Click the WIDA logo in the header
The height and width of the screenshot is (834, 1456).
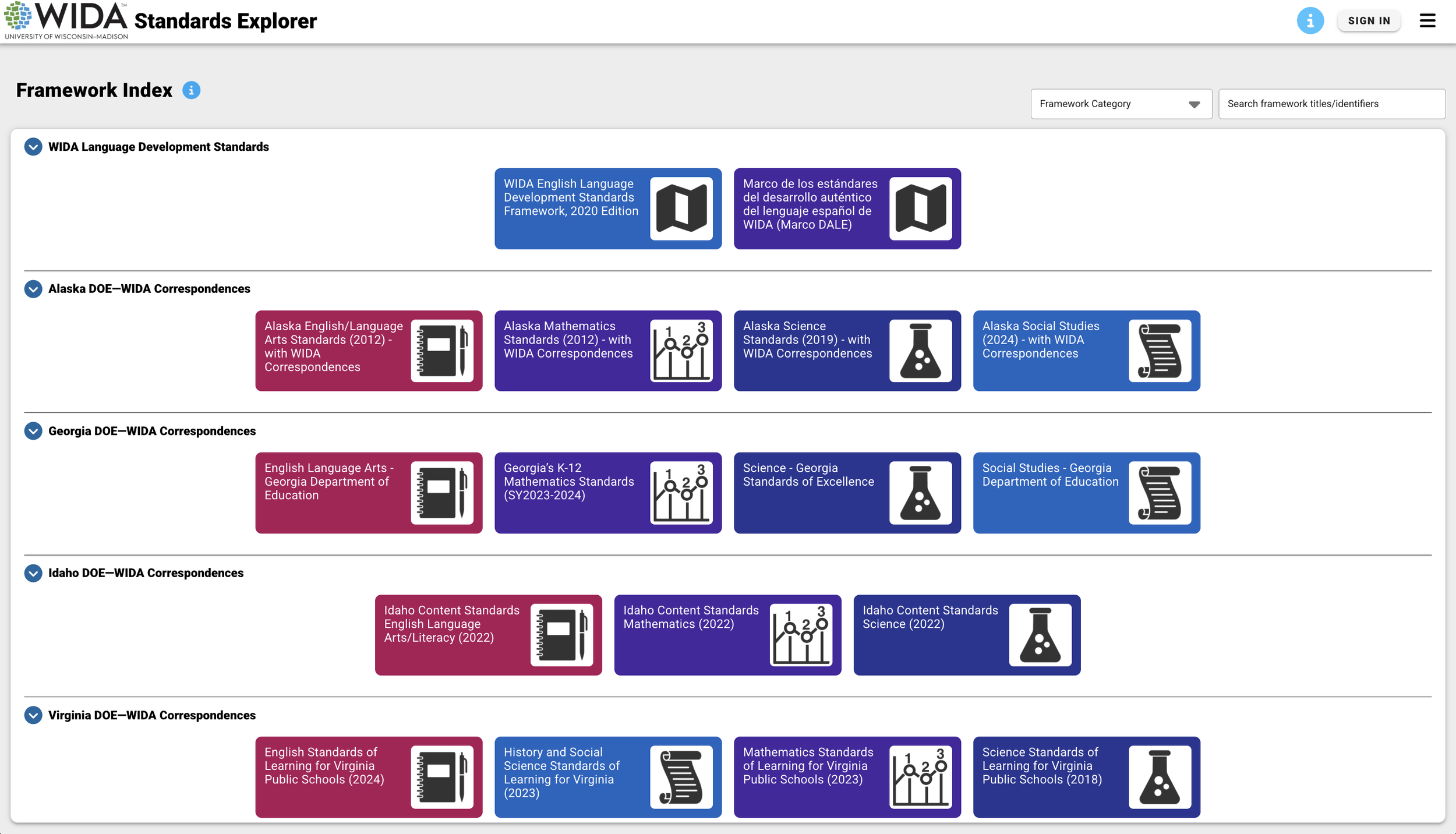point(66,21)
